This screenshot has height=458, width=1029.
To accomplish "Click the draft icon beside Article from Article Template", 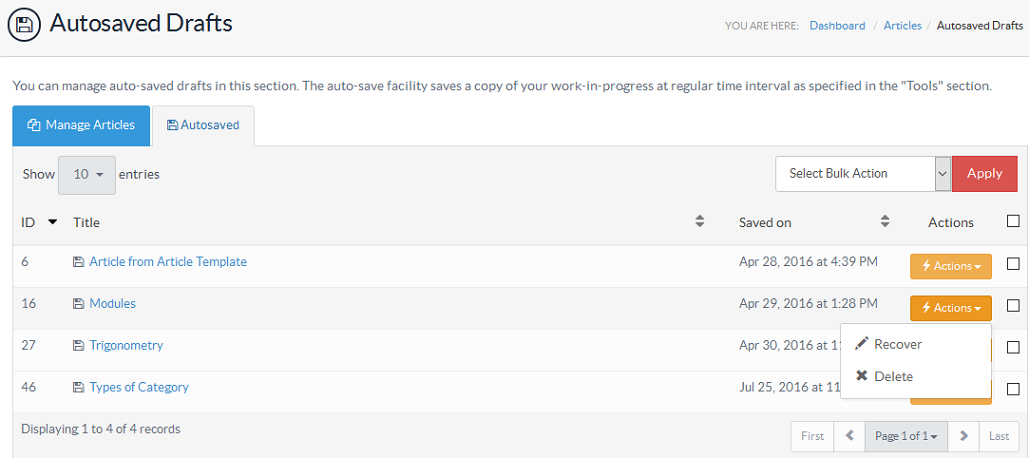I will pos(78,262).
